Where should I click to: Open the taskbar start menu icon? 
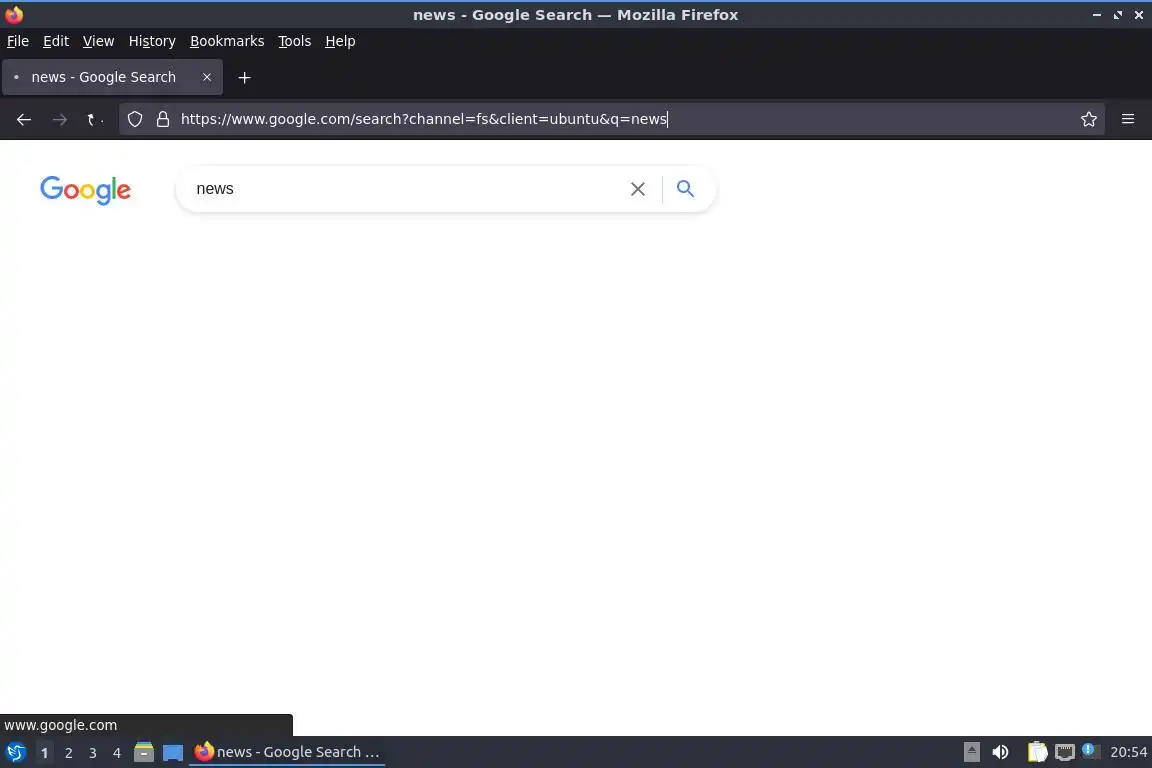15,752
